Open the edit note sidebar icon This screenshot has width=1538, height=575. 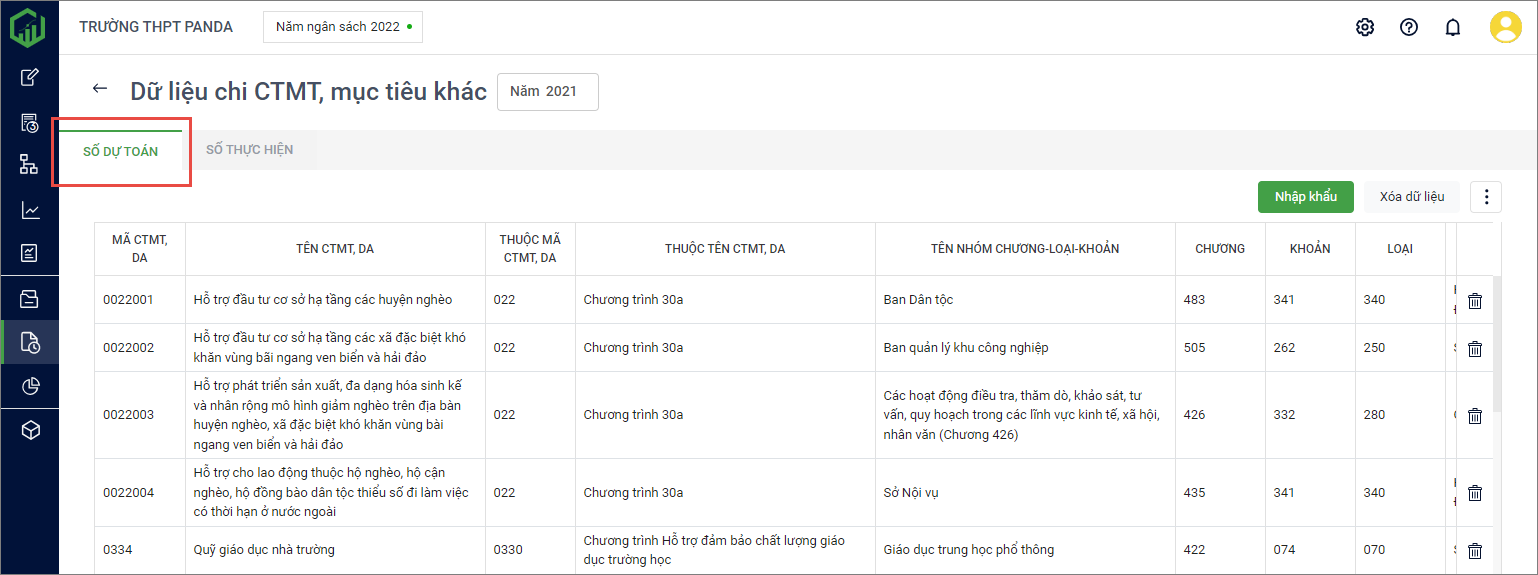point(30,77)
